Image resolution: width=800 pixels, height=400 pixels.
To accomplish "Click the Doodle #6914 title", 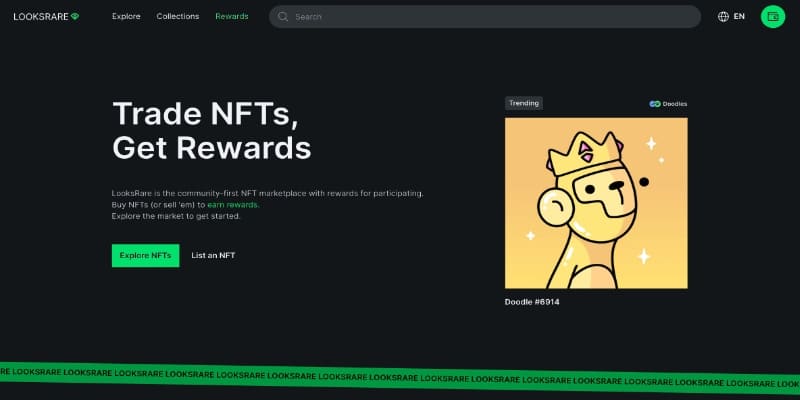I will (532, 302).
